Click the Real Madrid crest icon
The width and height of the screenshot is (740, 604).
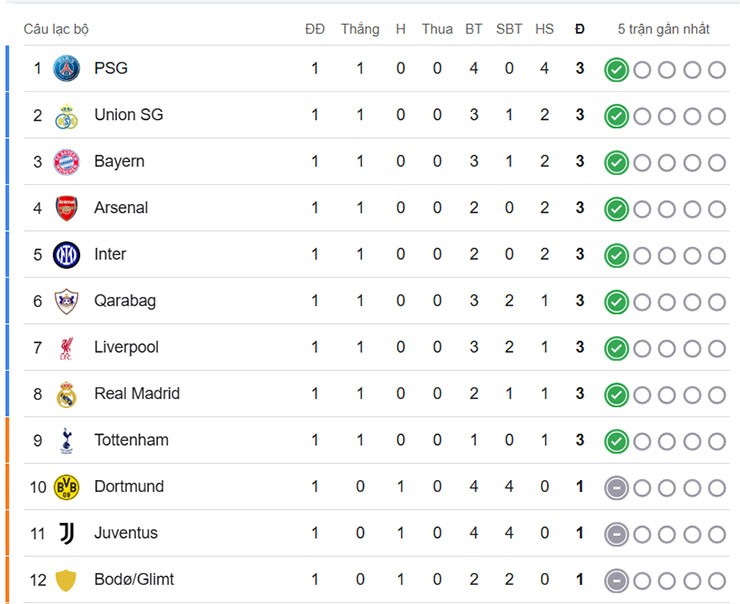[66, 394]
